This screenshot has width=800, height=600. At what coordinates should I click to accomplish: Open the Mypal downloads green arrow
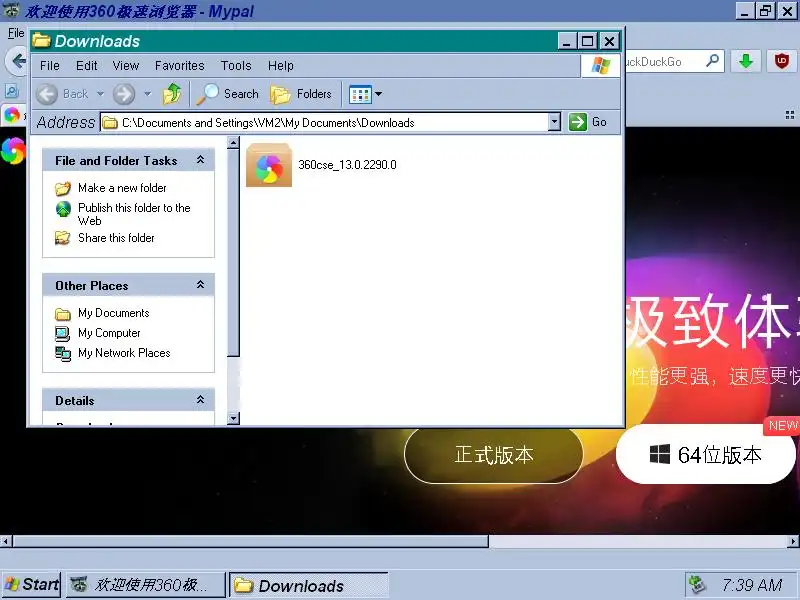pos(746,61)
